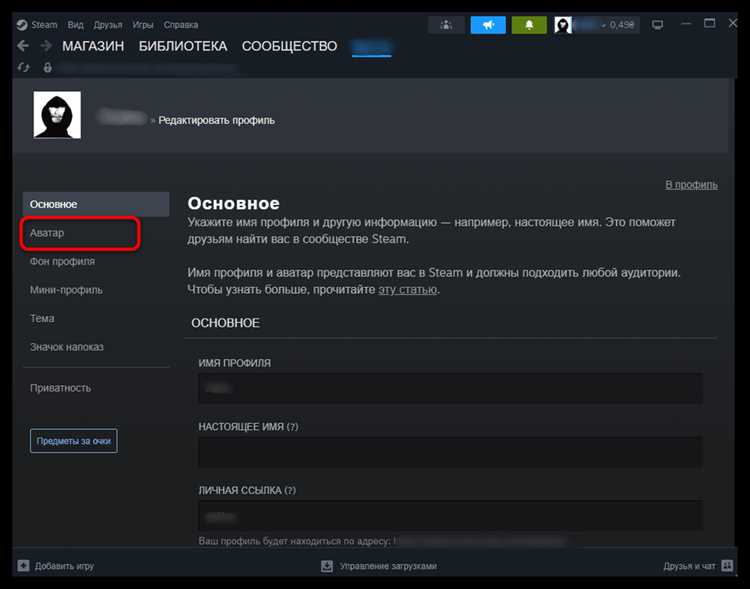The width and height of the screenshot is (750, 589).
Task: Go back with the left arrow icon
Action: point(23,46)
